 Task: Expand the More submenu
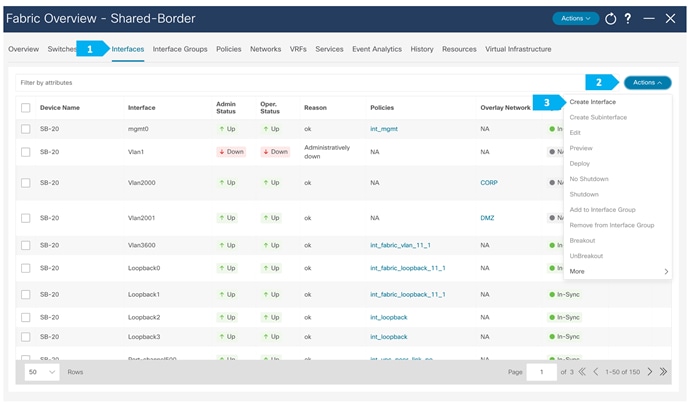coord(618,271)
